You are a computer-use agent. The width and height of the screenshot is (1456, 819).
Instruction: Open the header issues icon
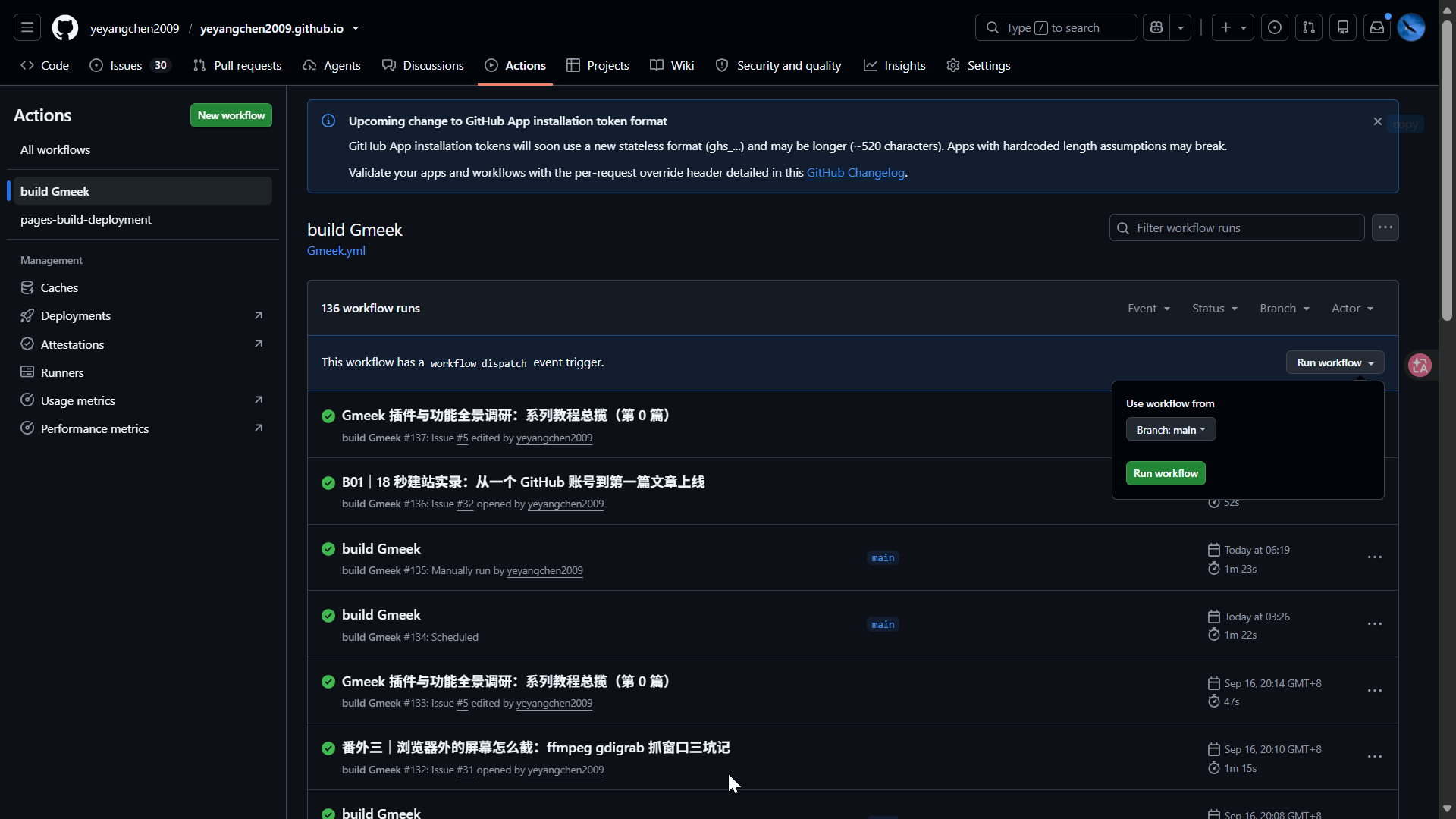click(1275, 28)
